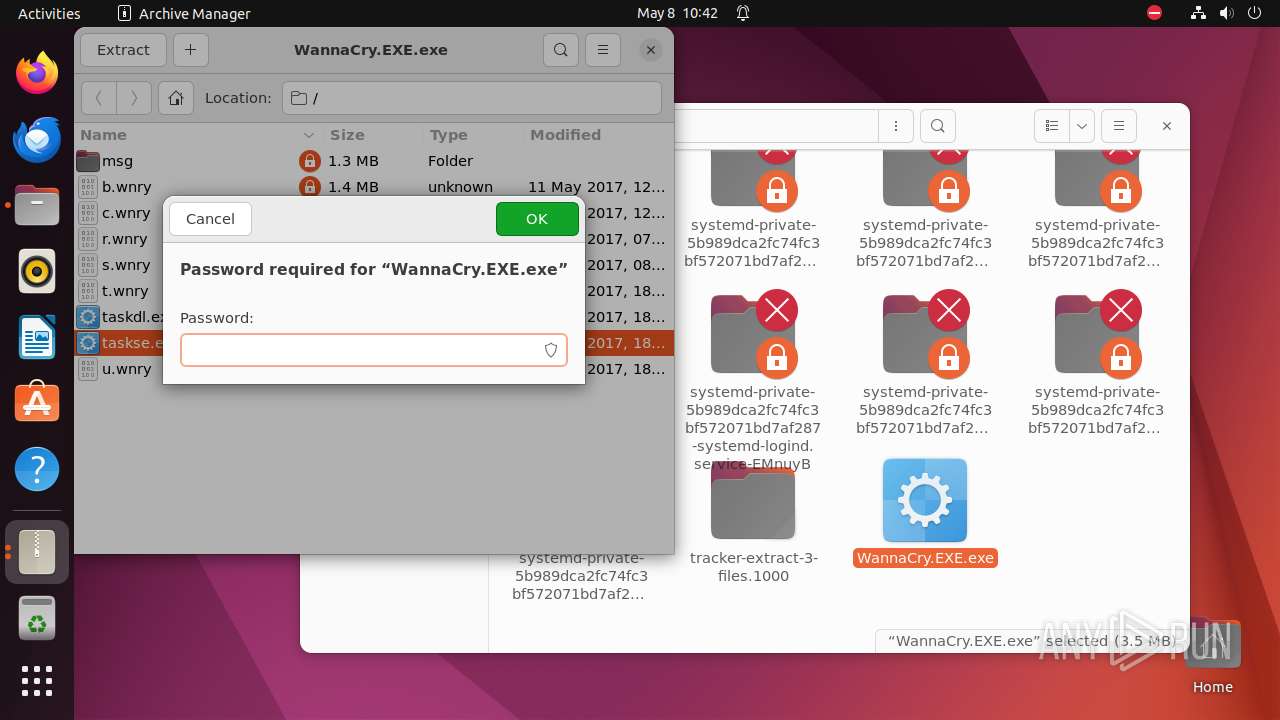The width and height of the screenshot is (1280, 720).
Task: Go to archive home location
Action: point(176,98)
